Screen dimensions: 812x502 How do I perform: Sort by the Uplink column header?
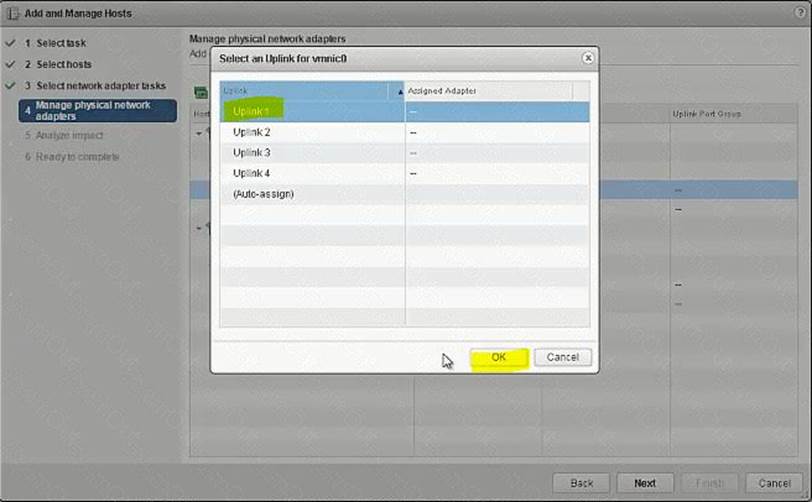pos(310,91)
